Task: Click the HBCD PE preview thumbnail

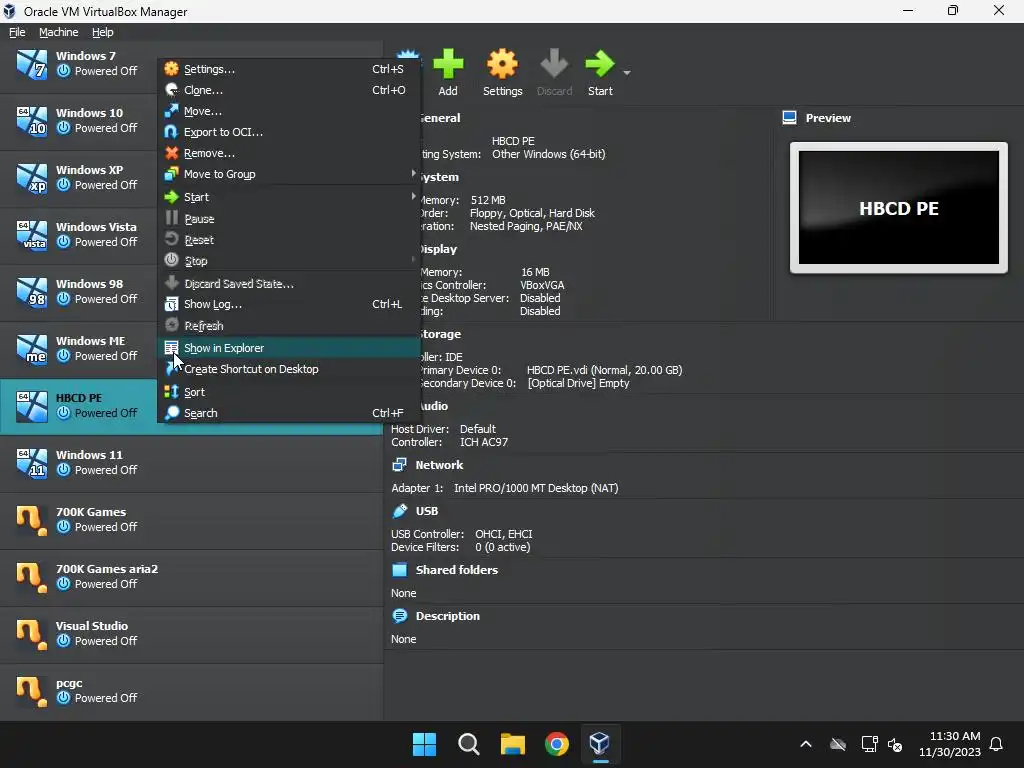Action: pyautogui.click(x=899, y=208)
